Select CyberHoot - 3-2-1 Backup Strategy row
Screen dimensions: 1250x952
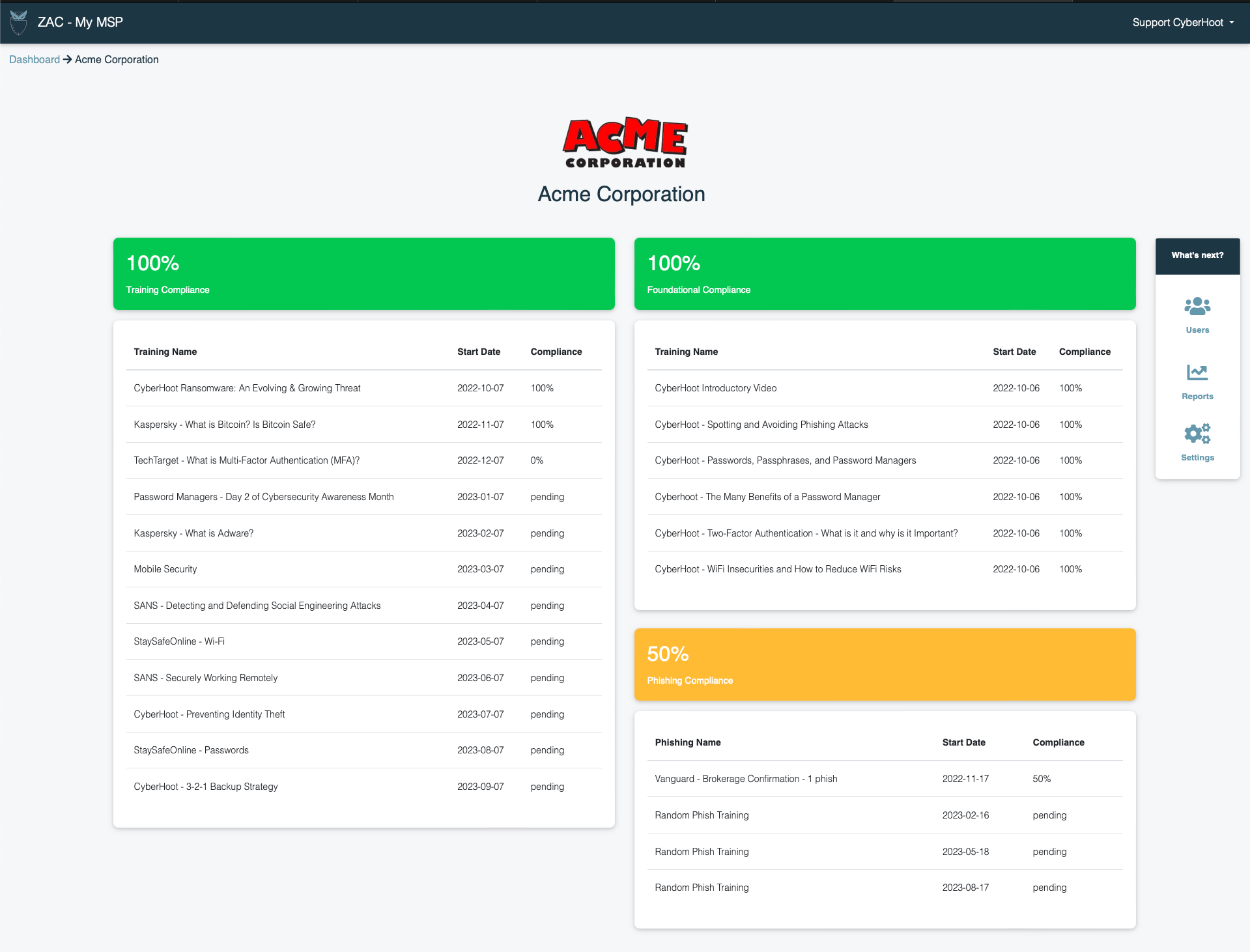[x=363, y=787]
